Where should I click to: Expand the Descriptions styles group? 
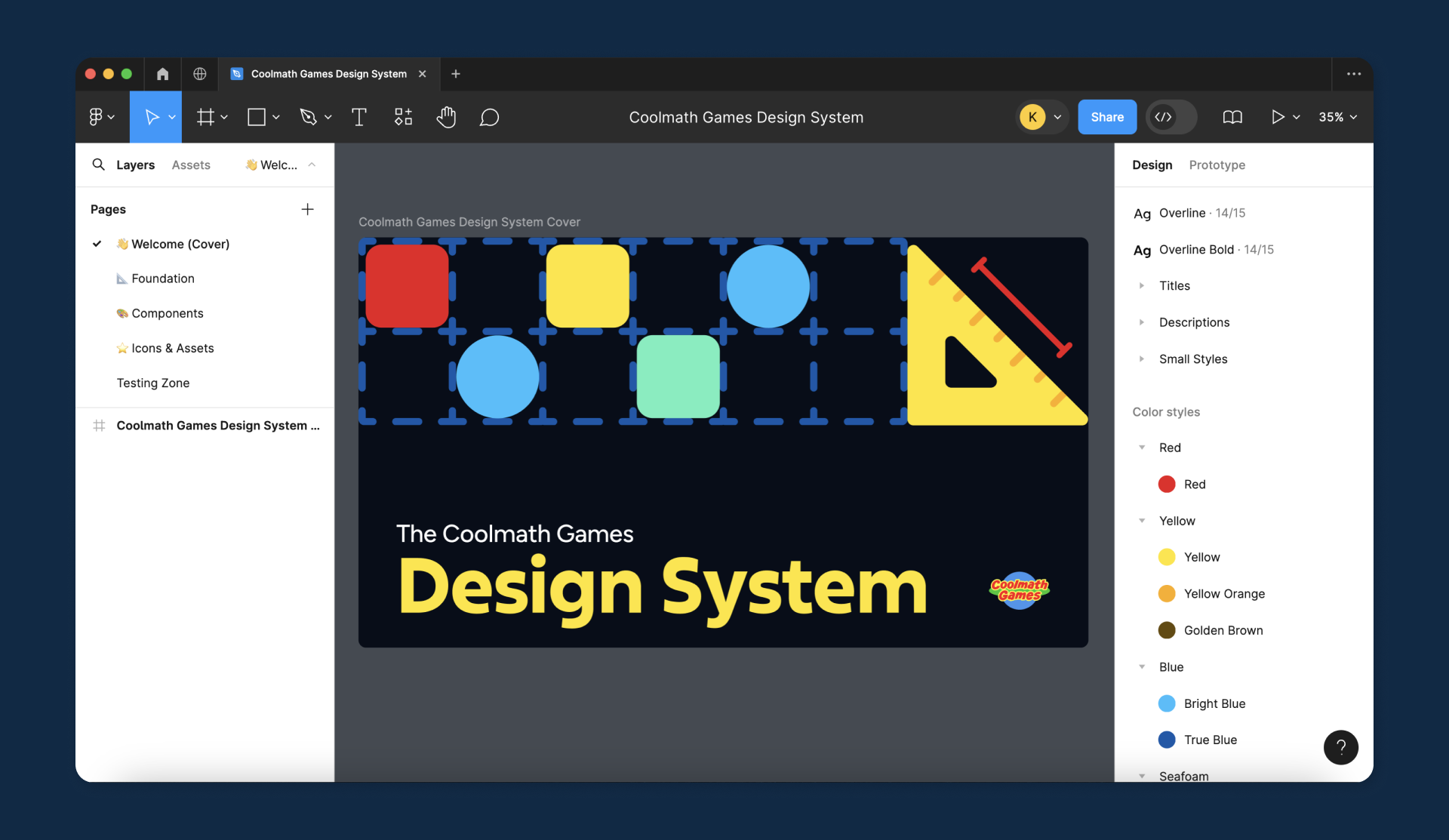1142,322
